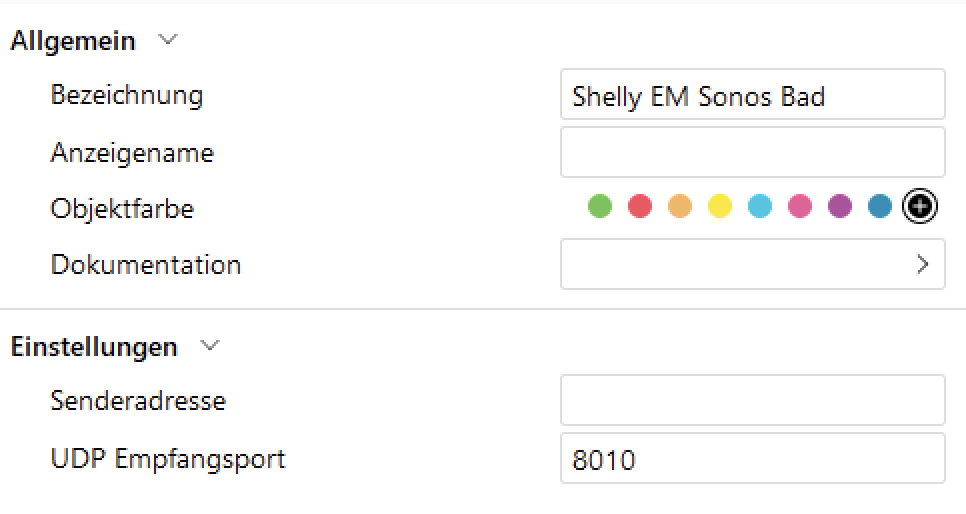Viewport: 966px width, 514px height.
Task: Collapse the Allgemein section
Action: click(168, 41)
